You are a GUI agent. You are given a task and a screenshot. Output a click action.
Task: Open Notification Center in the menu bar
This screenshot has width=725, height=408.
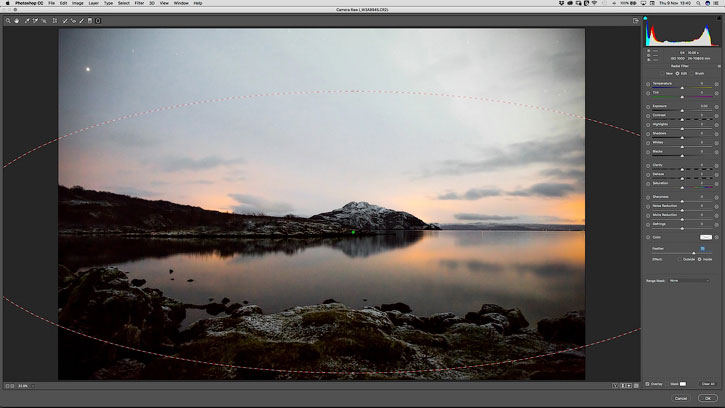click(x=717, y=3)
